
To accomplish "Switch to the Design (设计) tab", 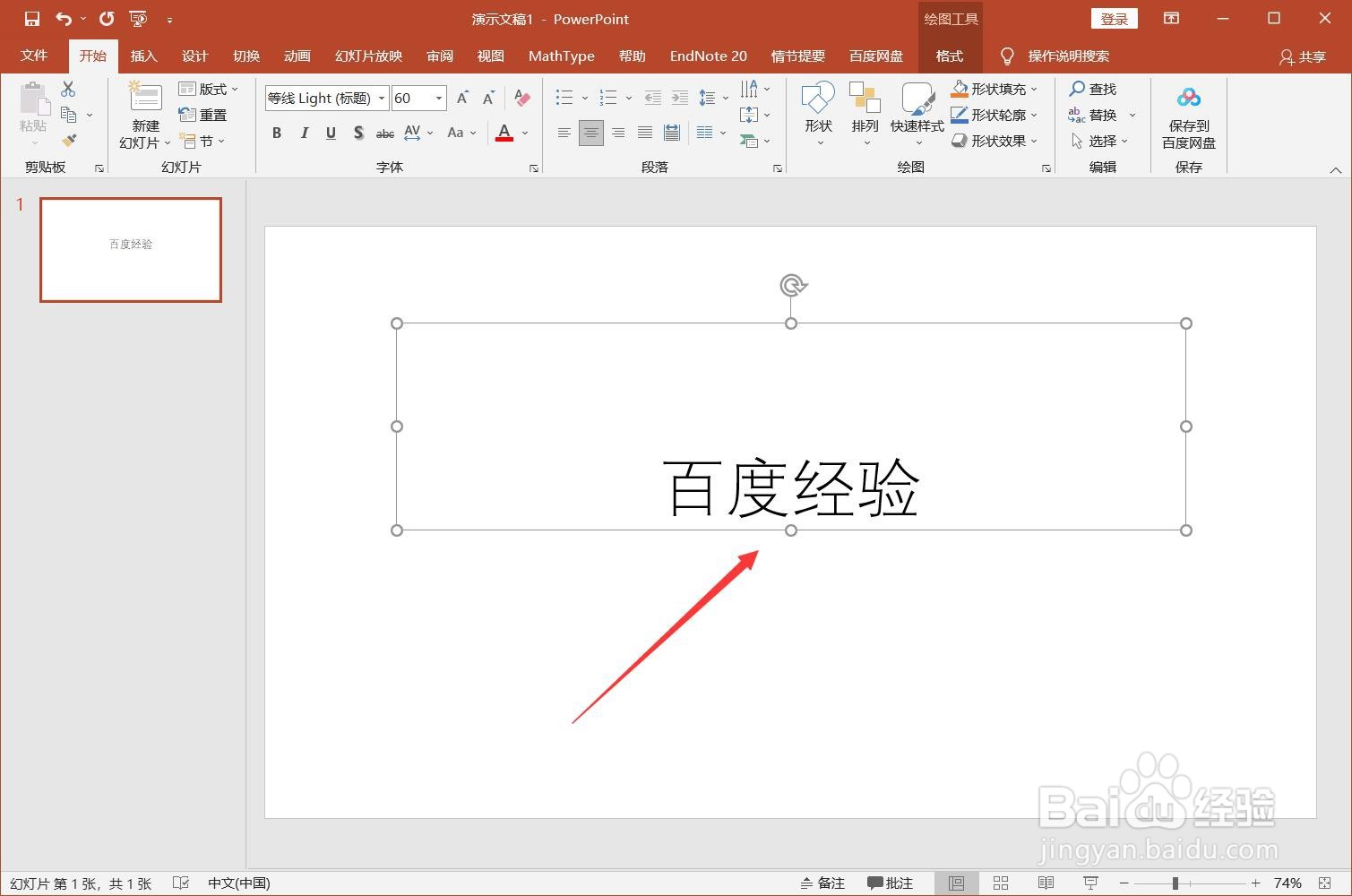I will tap(194, 56).
